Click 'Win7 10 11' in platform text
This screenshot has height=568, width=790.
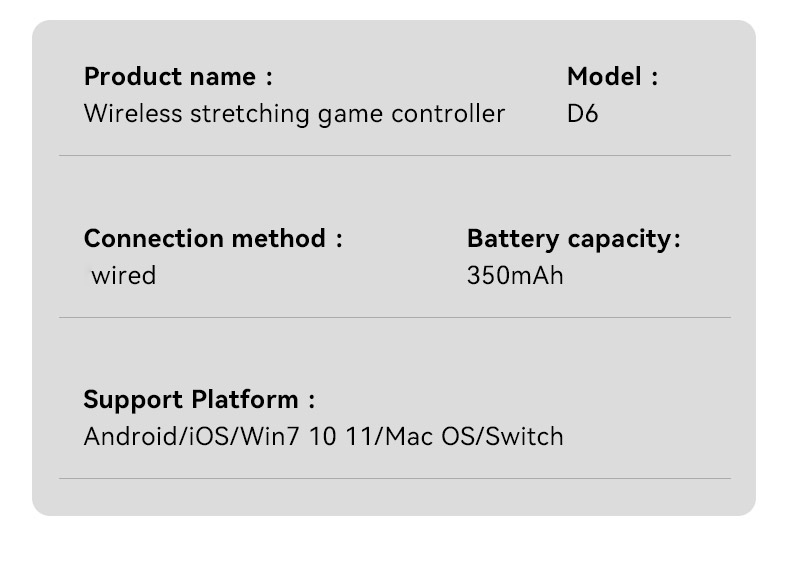pos(306,436)
